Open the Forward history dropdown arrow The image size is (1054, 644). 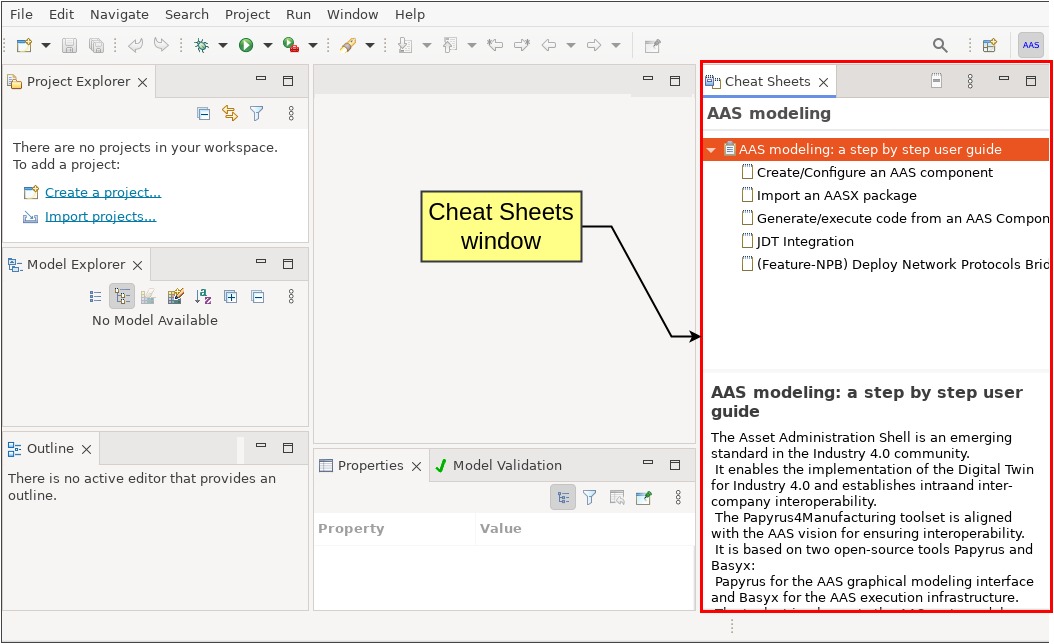(616, 46)
